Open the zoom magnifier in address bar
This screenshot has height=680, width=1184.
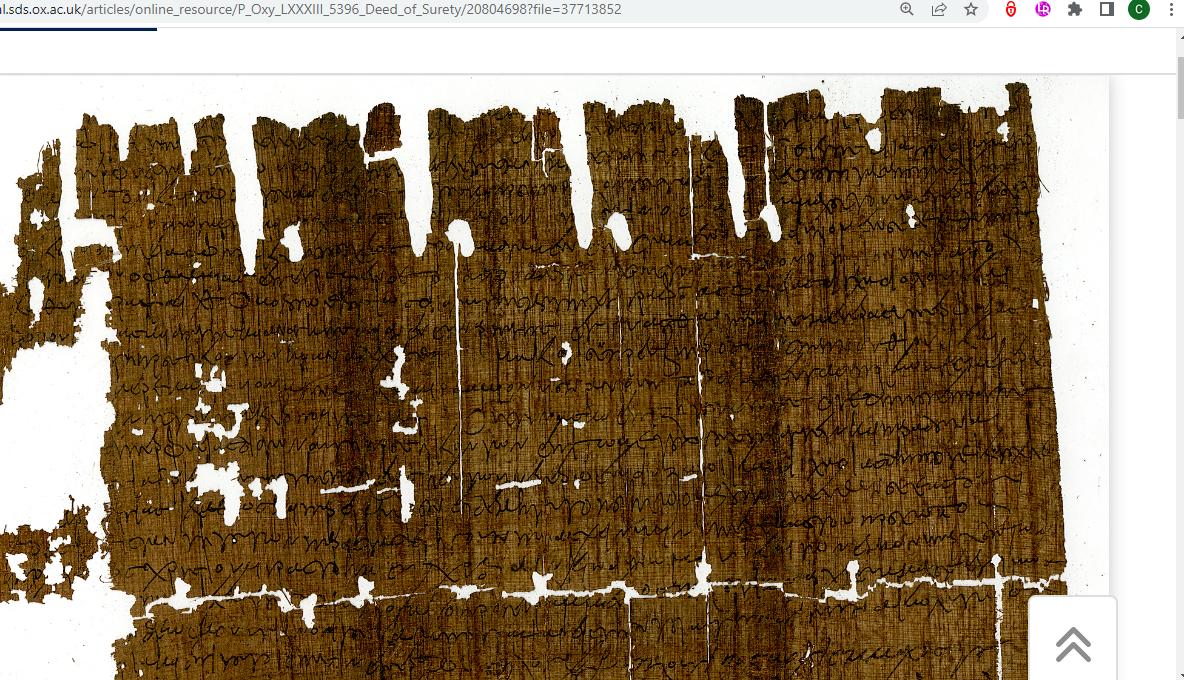pyautogui.click(x=907, y=9)
